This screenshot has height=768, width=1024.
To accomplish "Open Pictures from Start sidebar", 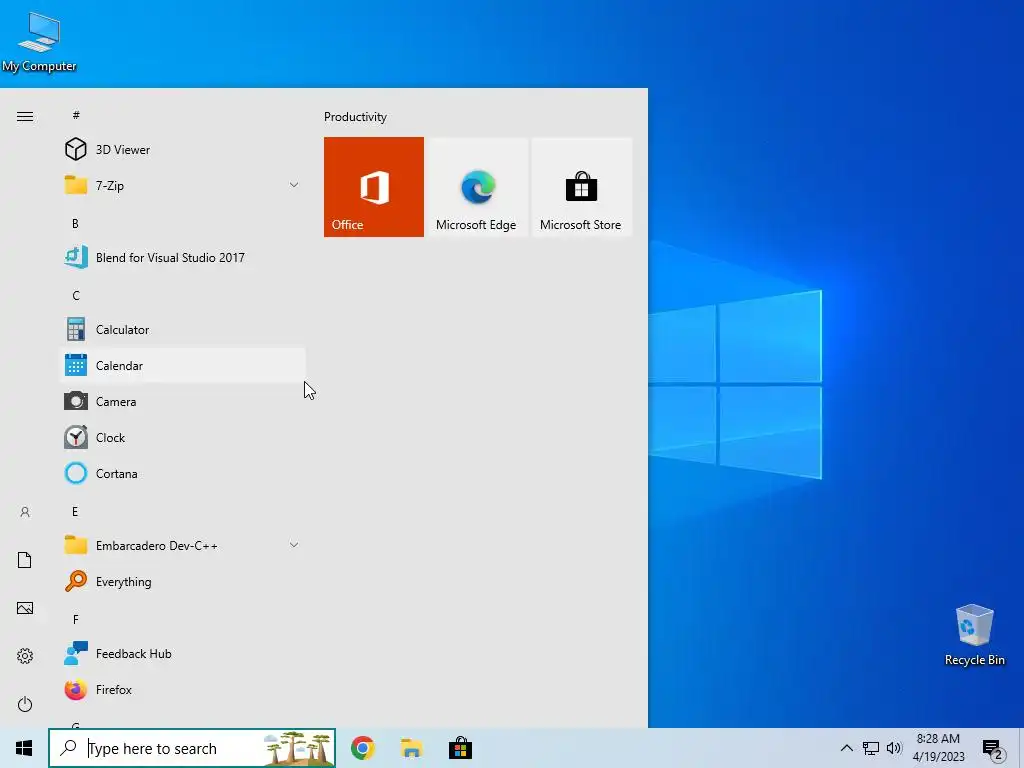I will pyautogui.click(x=25, y=608).
